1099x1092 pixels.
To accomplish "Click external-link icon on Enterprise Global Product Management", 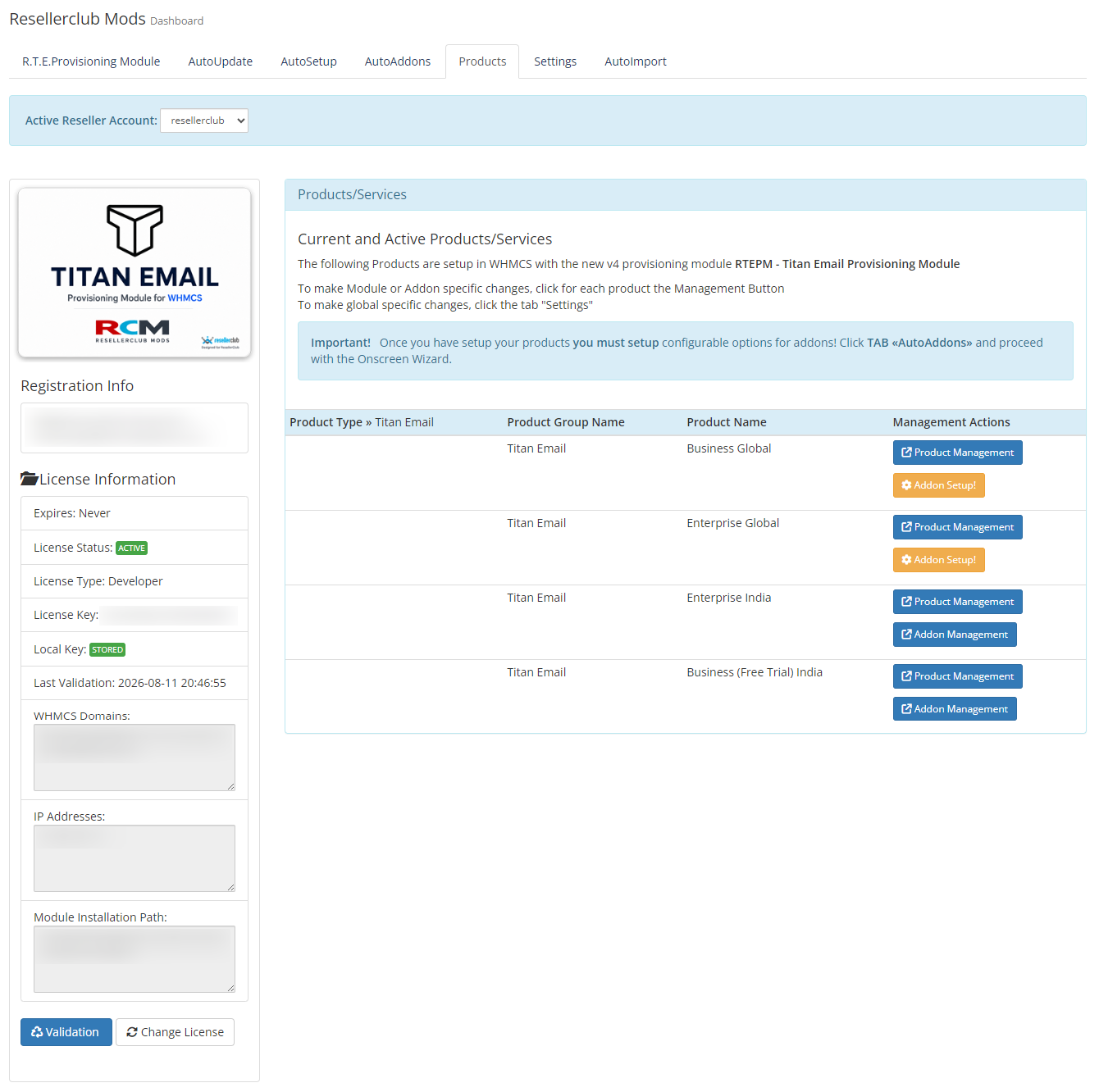I will [x=906, y=527].
